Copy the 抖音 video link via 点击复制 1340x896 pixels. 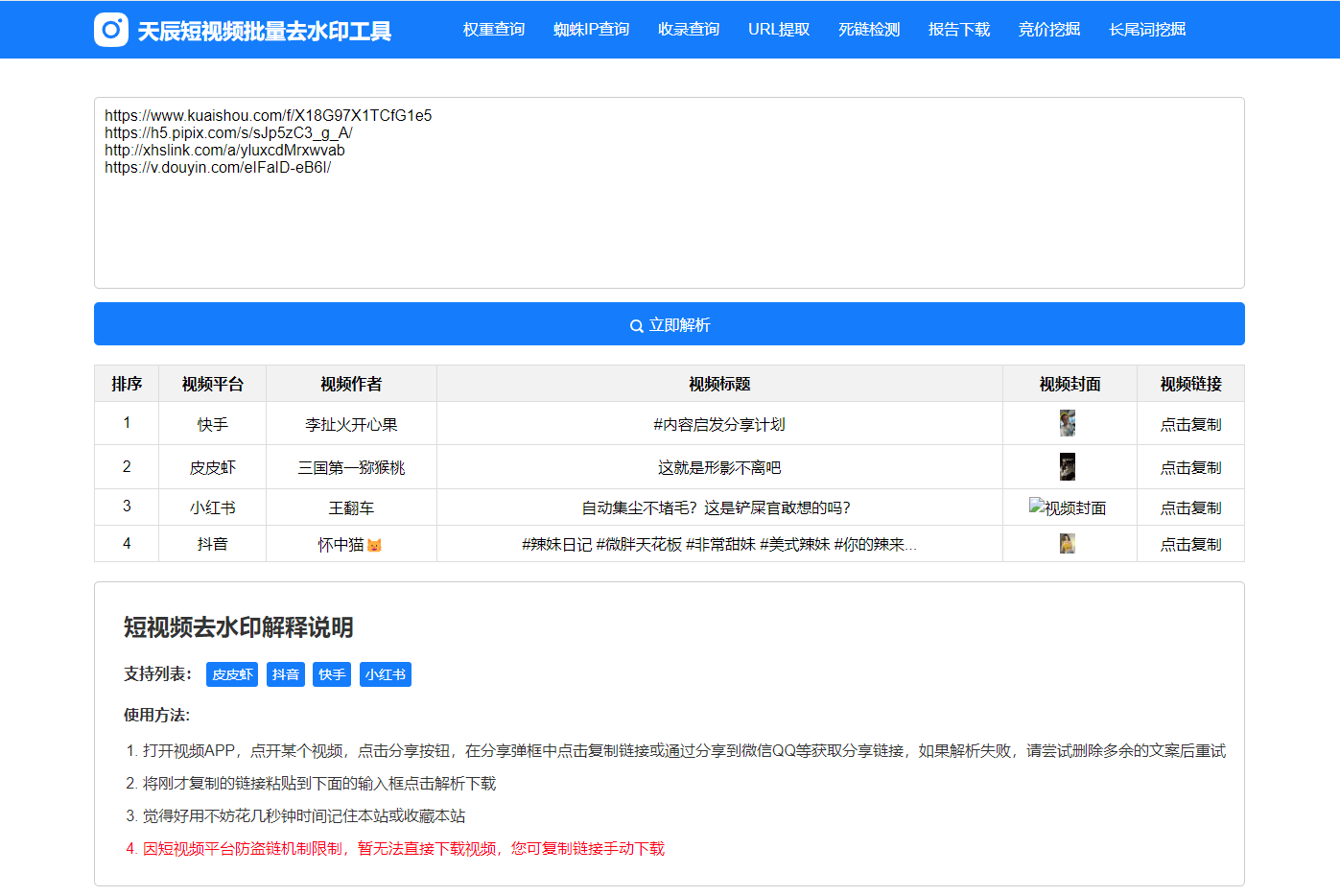(1189, 543)
